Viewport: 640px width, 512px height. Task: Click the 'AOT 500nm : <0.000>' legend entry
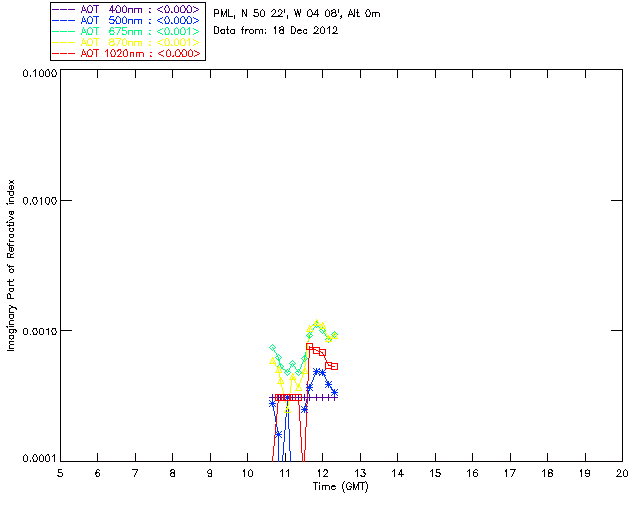pos(127,20)
